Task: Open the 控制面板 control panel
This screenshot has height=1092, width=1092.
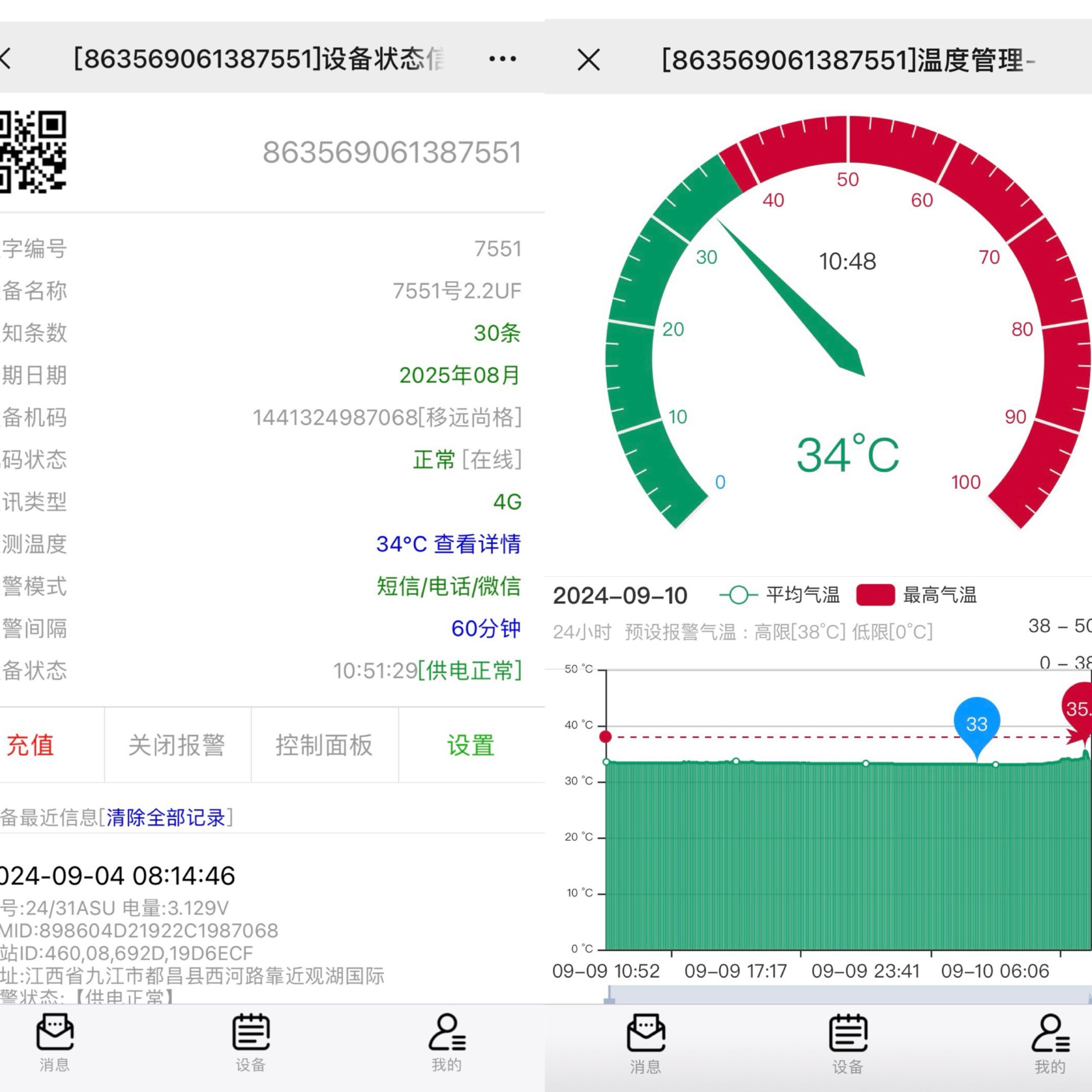Action: coord(324,745)
